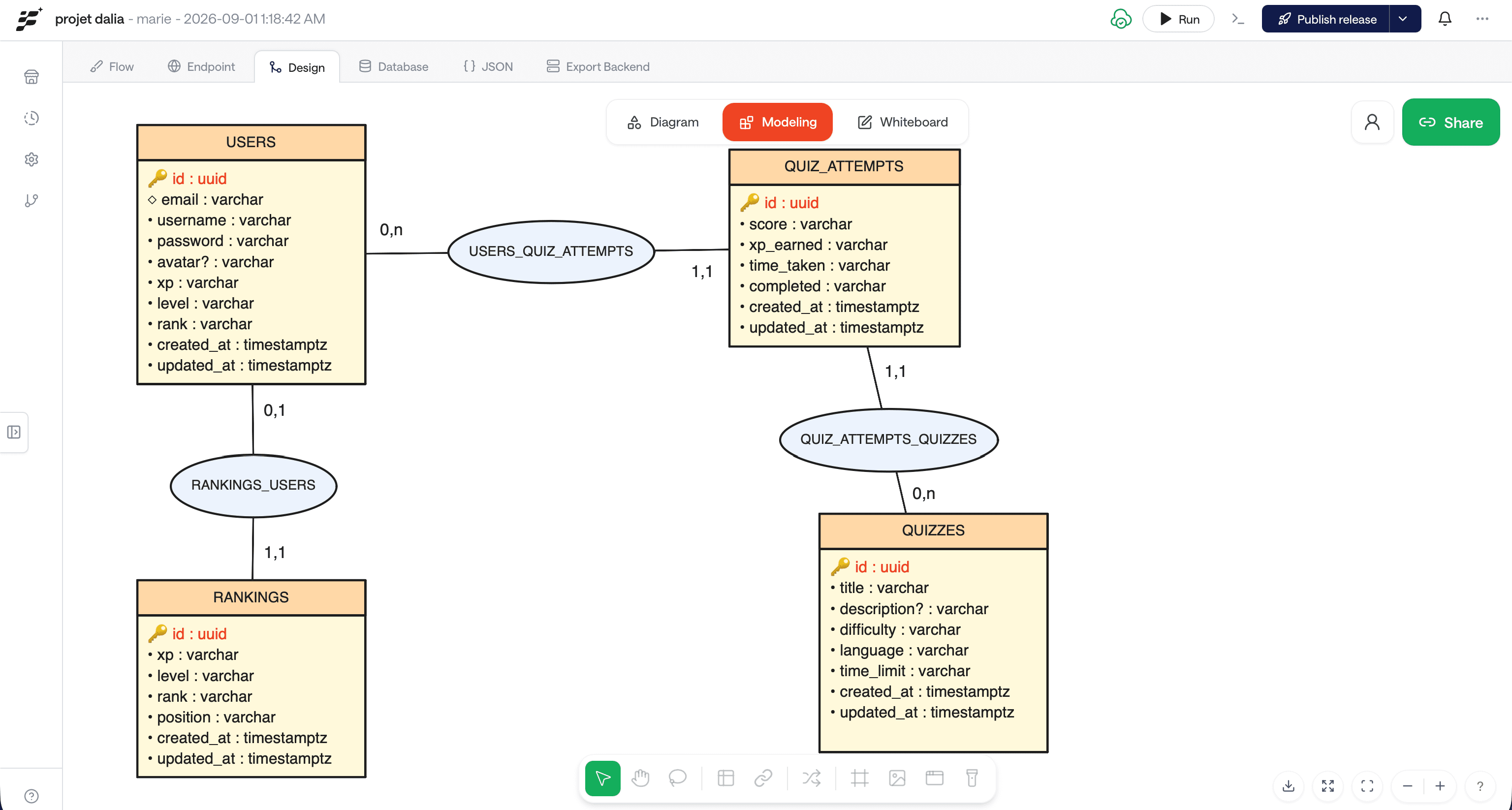
Task: Open the canvas help question mark
Action: coord(1480,786)
